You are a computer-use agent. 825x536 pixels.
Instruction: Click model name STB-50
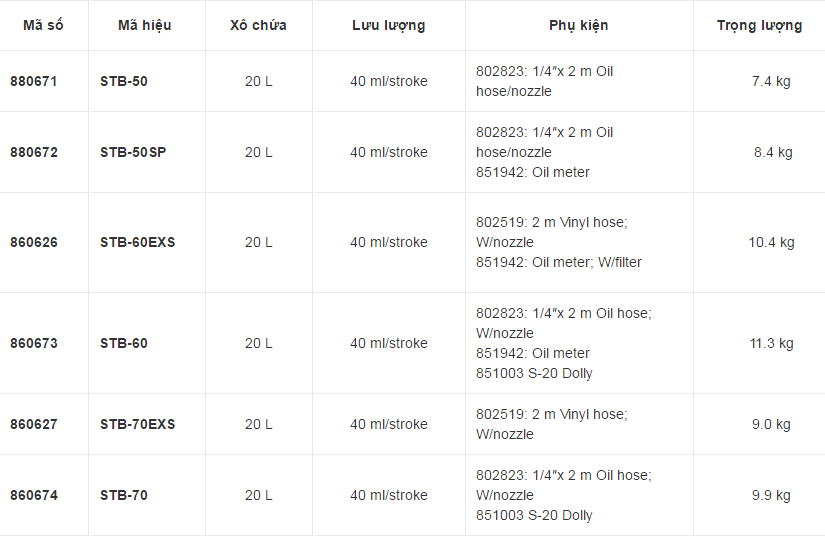[x=124, y=82]
